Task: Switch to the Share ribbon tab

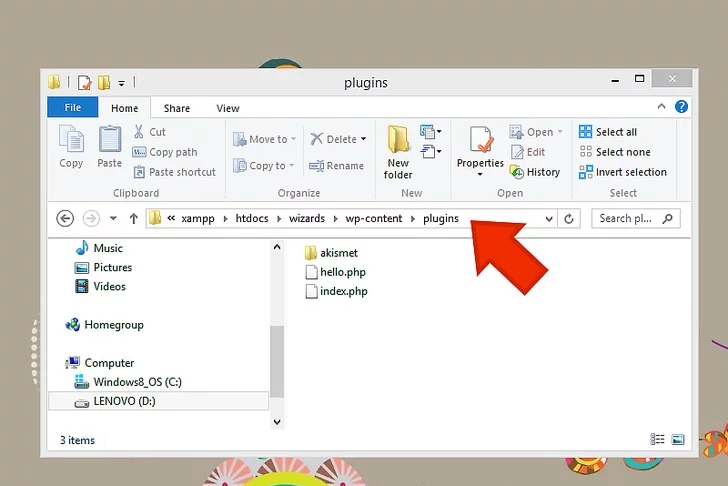Action: 177,108
